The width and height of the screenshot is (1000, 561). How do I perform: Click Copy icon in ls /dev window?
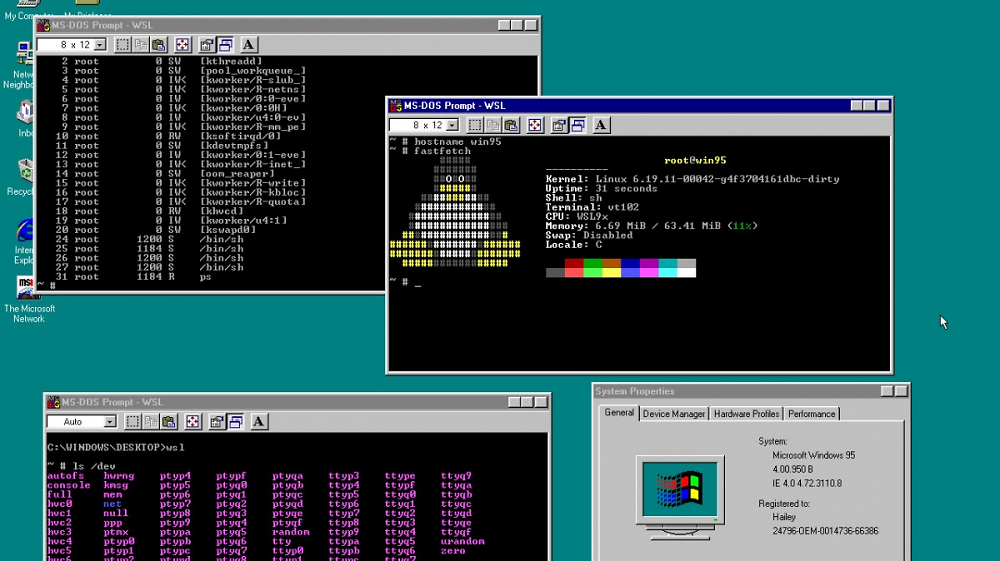pos(151,421)
